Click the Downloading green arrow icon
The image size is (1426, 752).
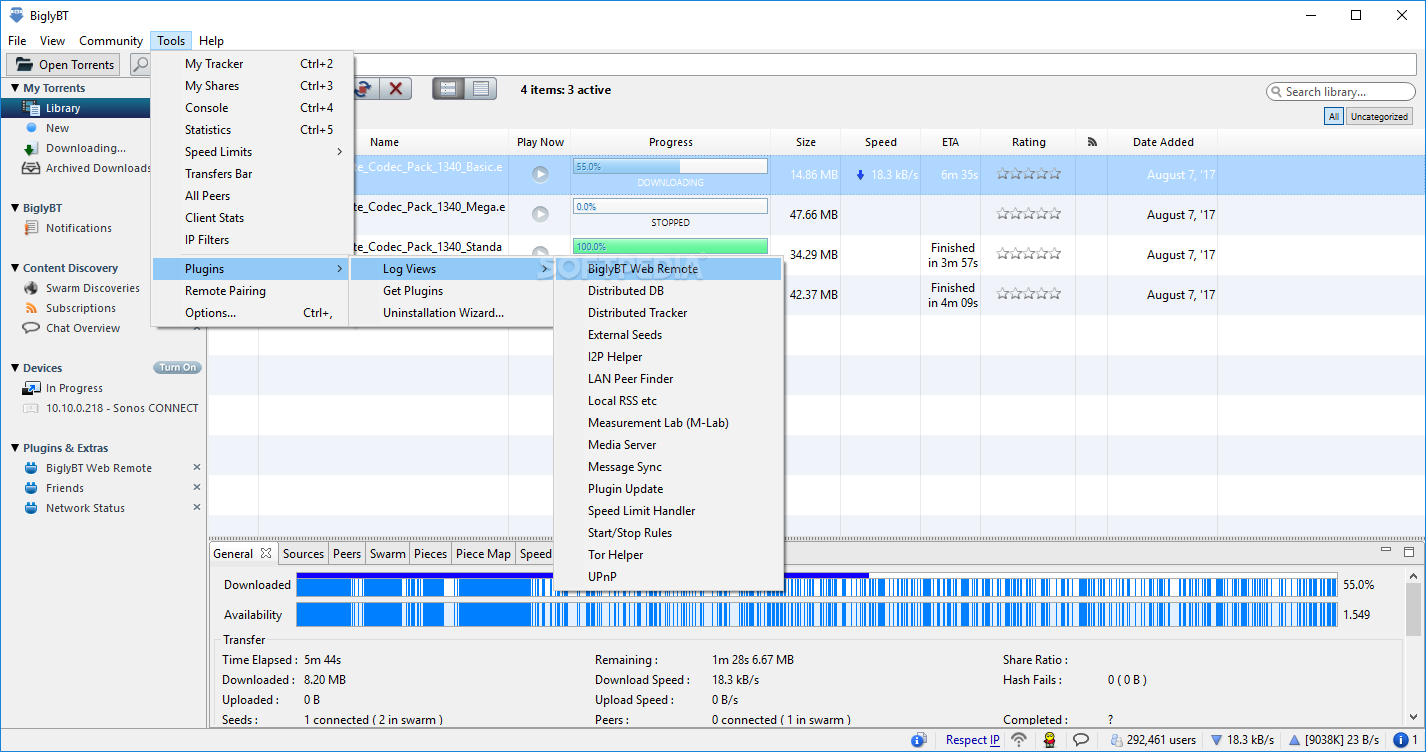point(32,148)
